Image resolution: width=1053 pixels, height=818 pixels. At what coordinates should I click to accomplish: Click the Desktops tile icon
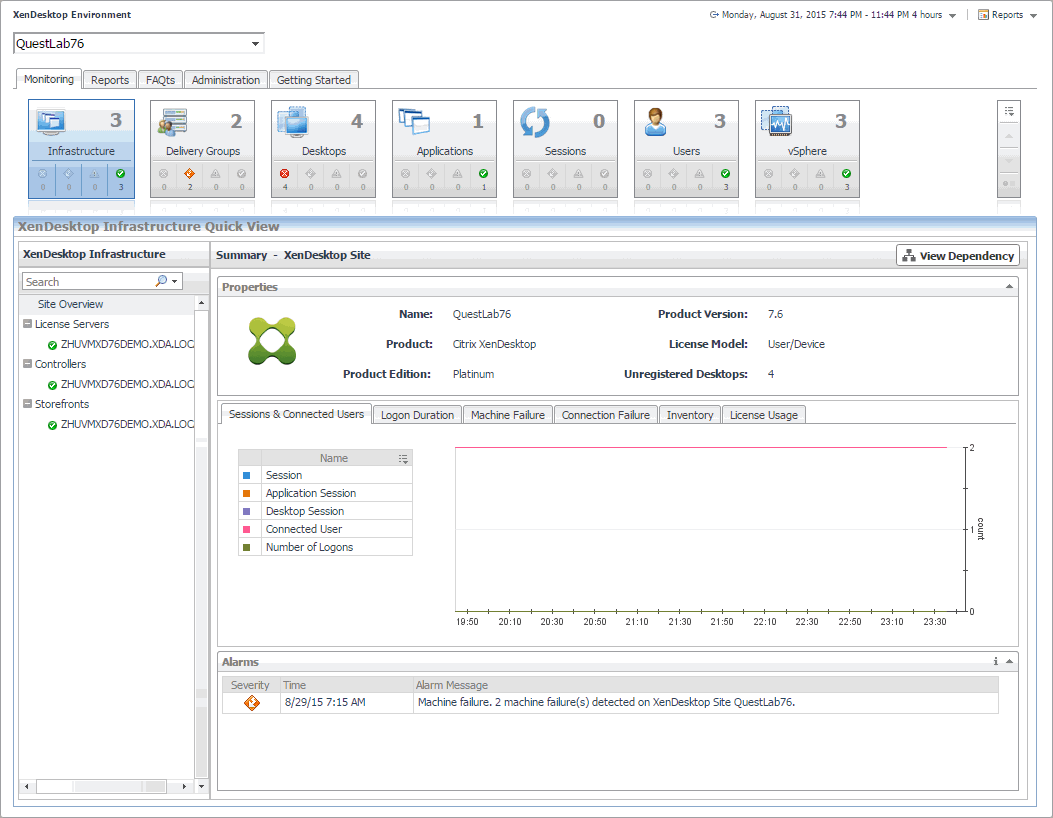[294, 122]
